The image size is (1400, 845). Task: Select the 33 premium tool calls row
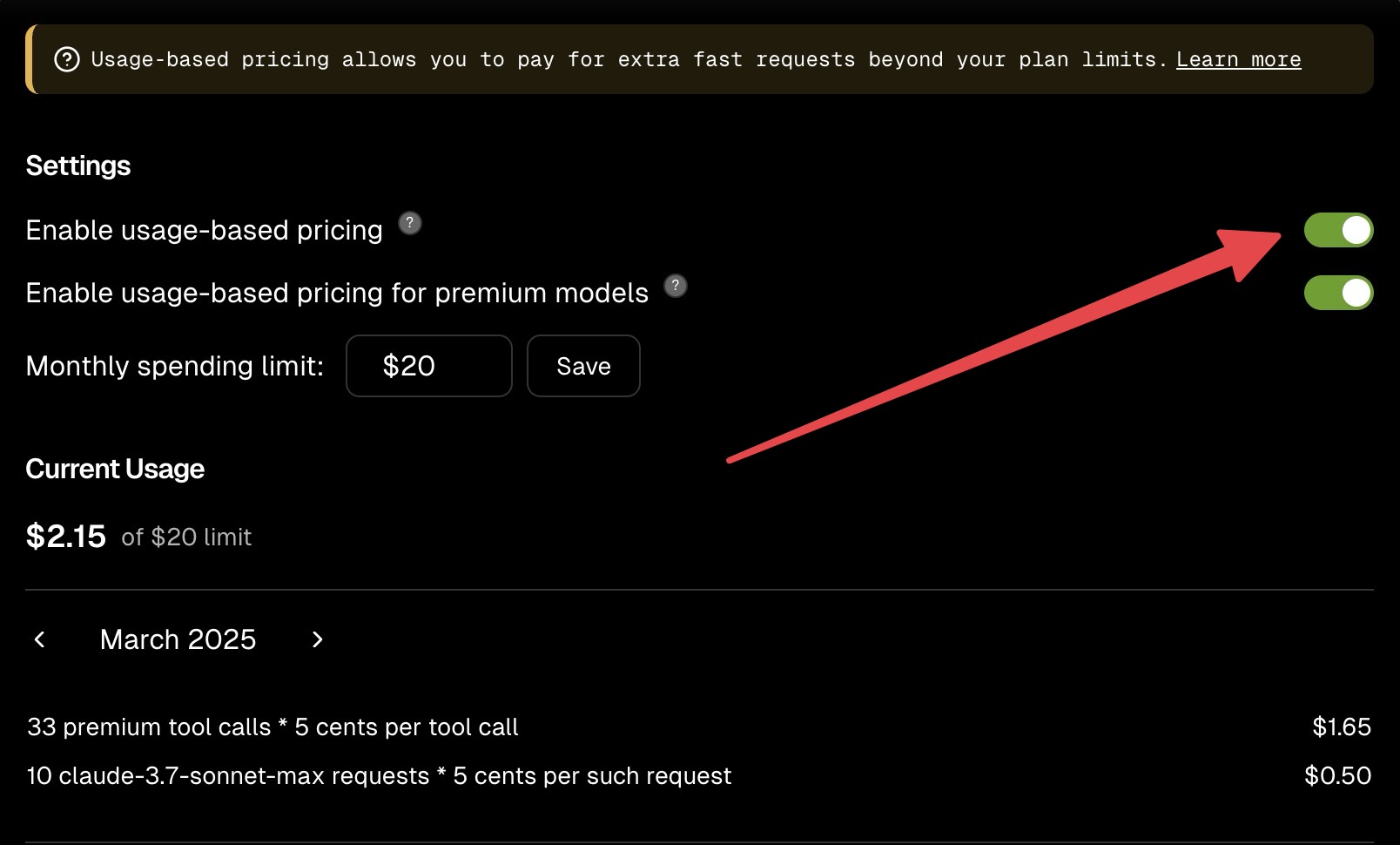[273, 727]
